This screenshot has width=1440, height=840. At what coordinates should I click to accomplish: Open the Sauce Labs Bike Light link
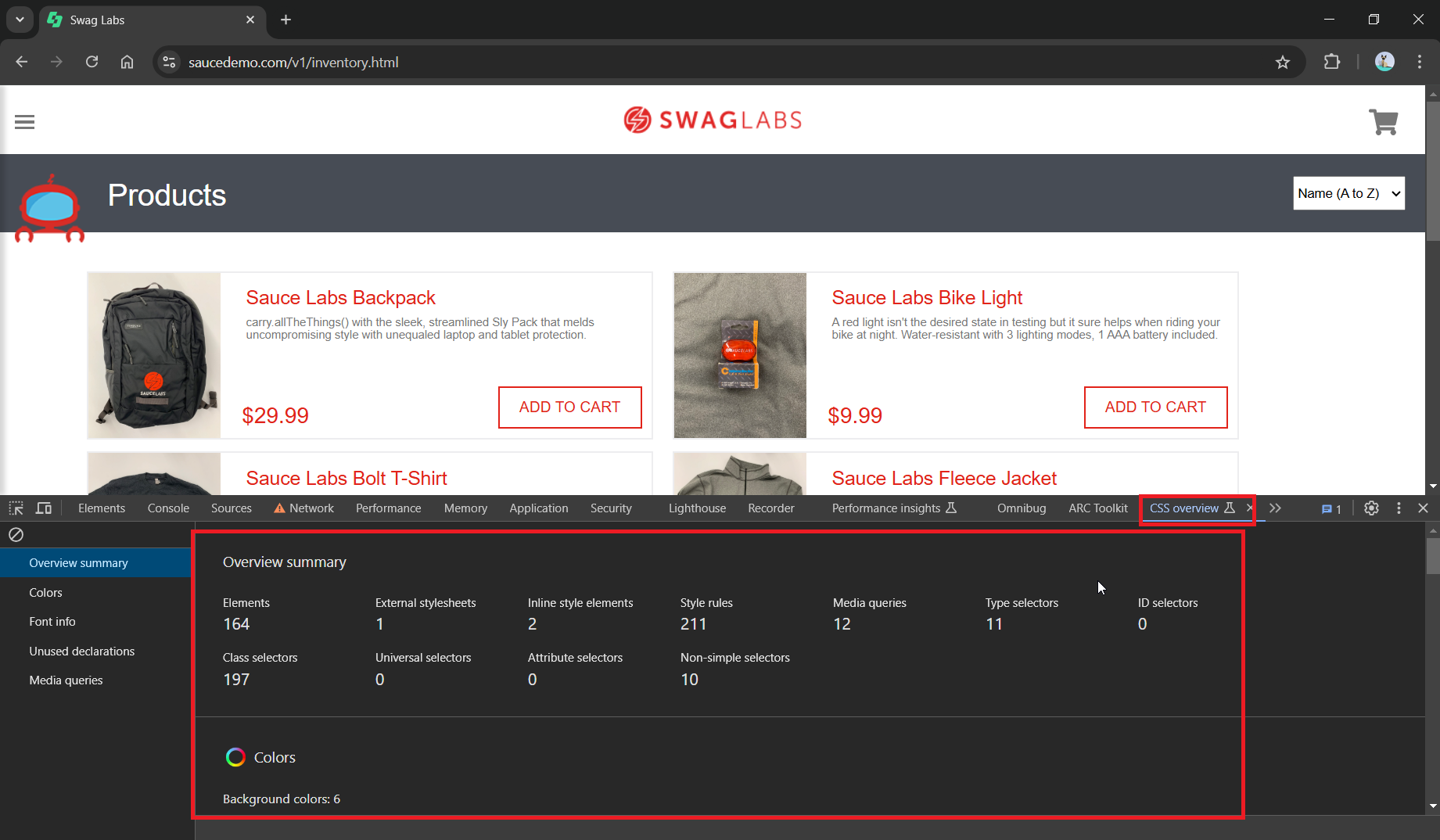[x=927, y=298]
